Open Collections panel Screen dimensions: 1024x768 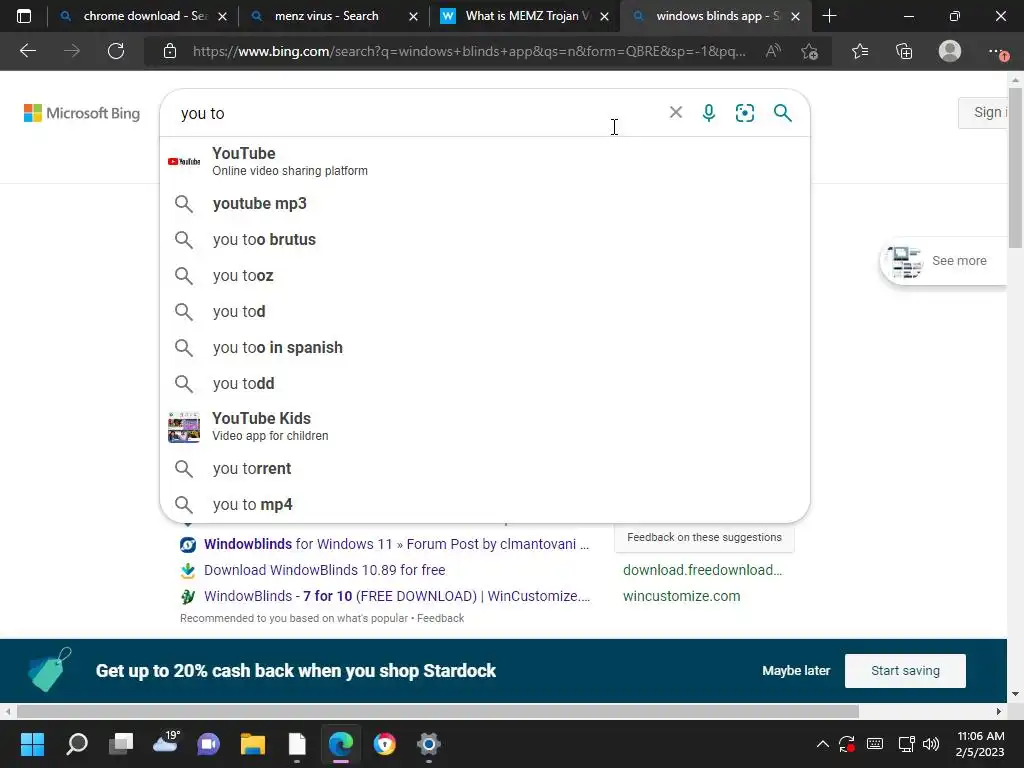pos(904,51)
